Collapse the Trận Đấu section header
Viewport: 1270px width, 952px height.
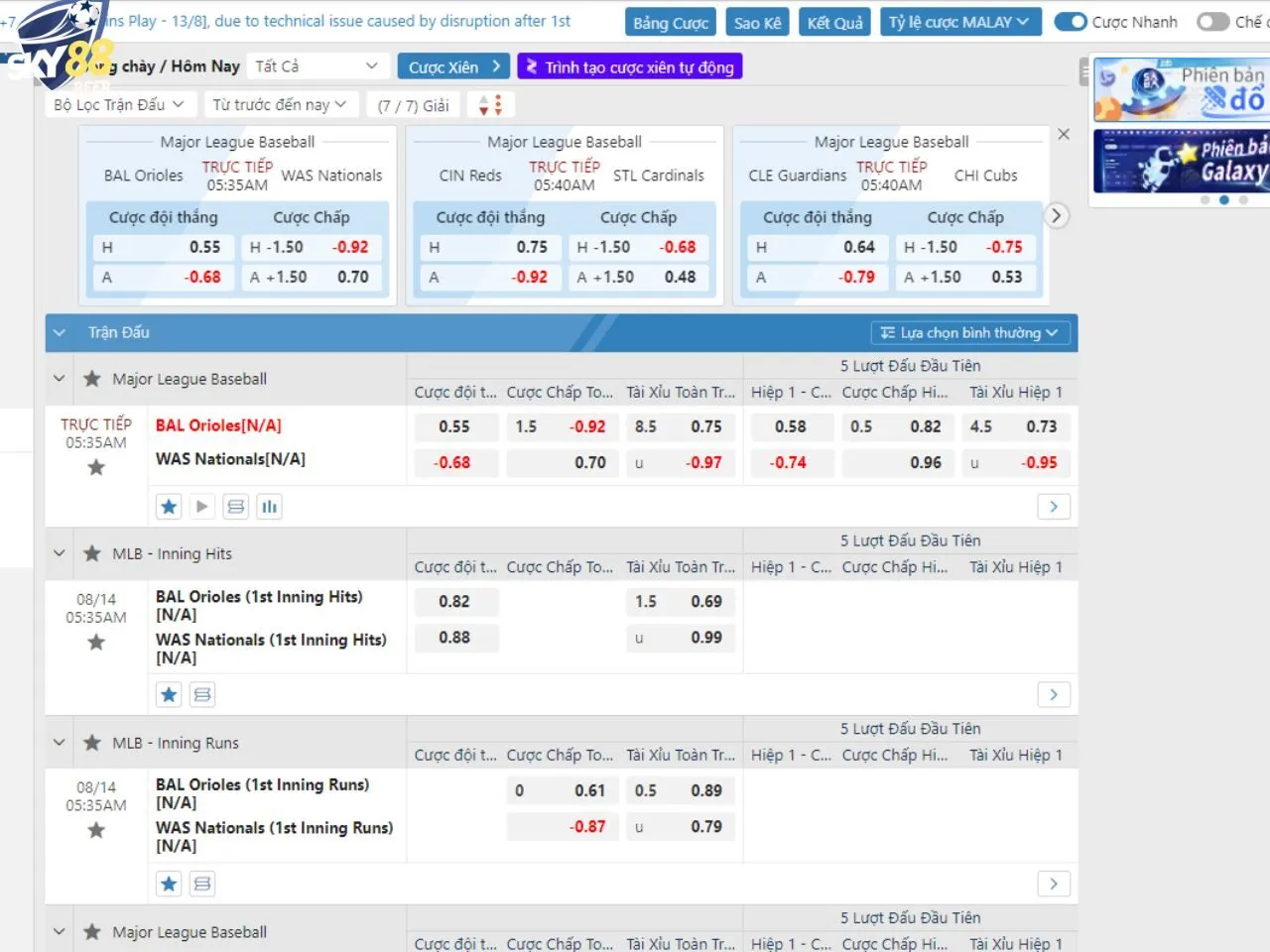coord(60,332)
